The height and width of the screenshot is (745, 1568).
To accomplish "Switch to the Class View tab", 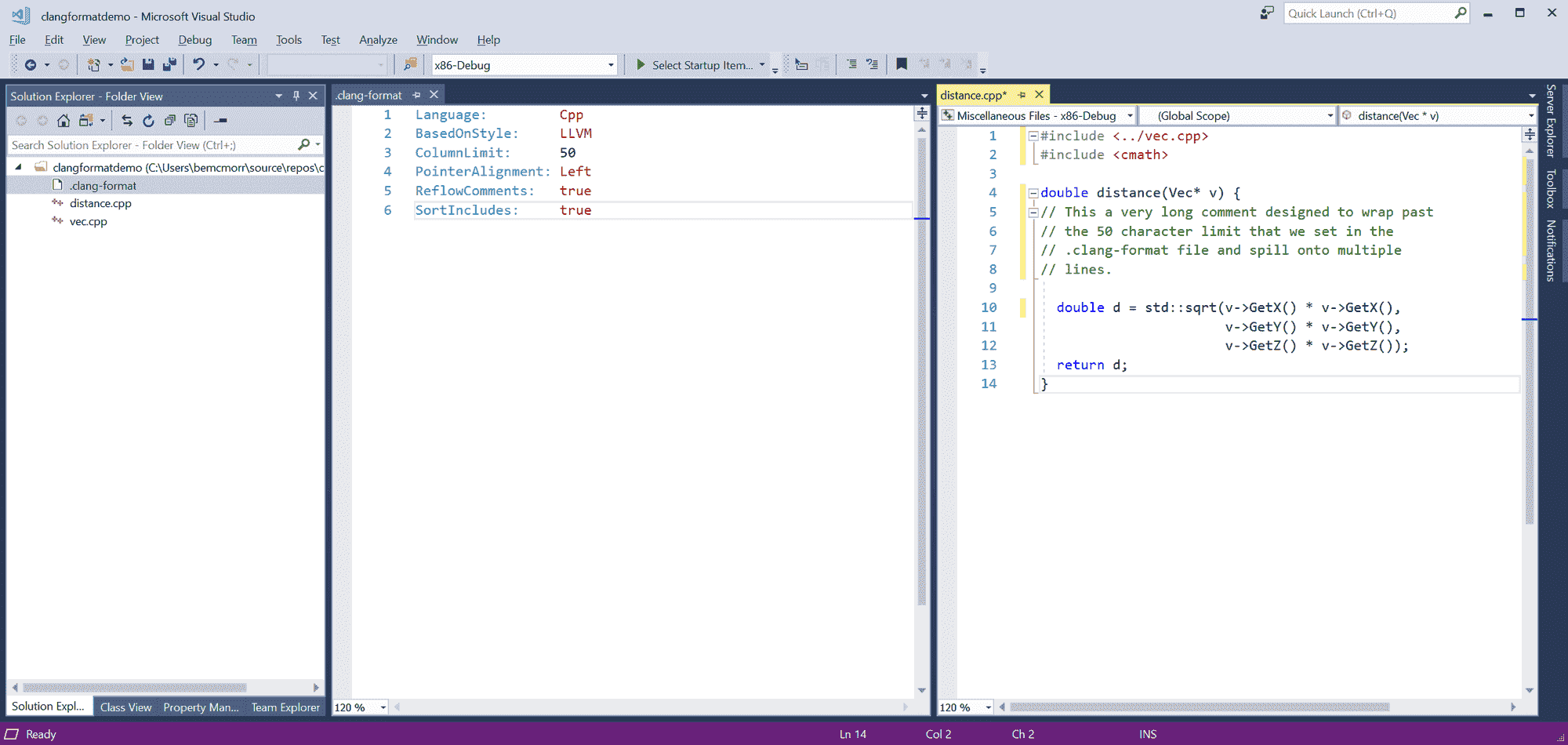I will click(125, 707).
